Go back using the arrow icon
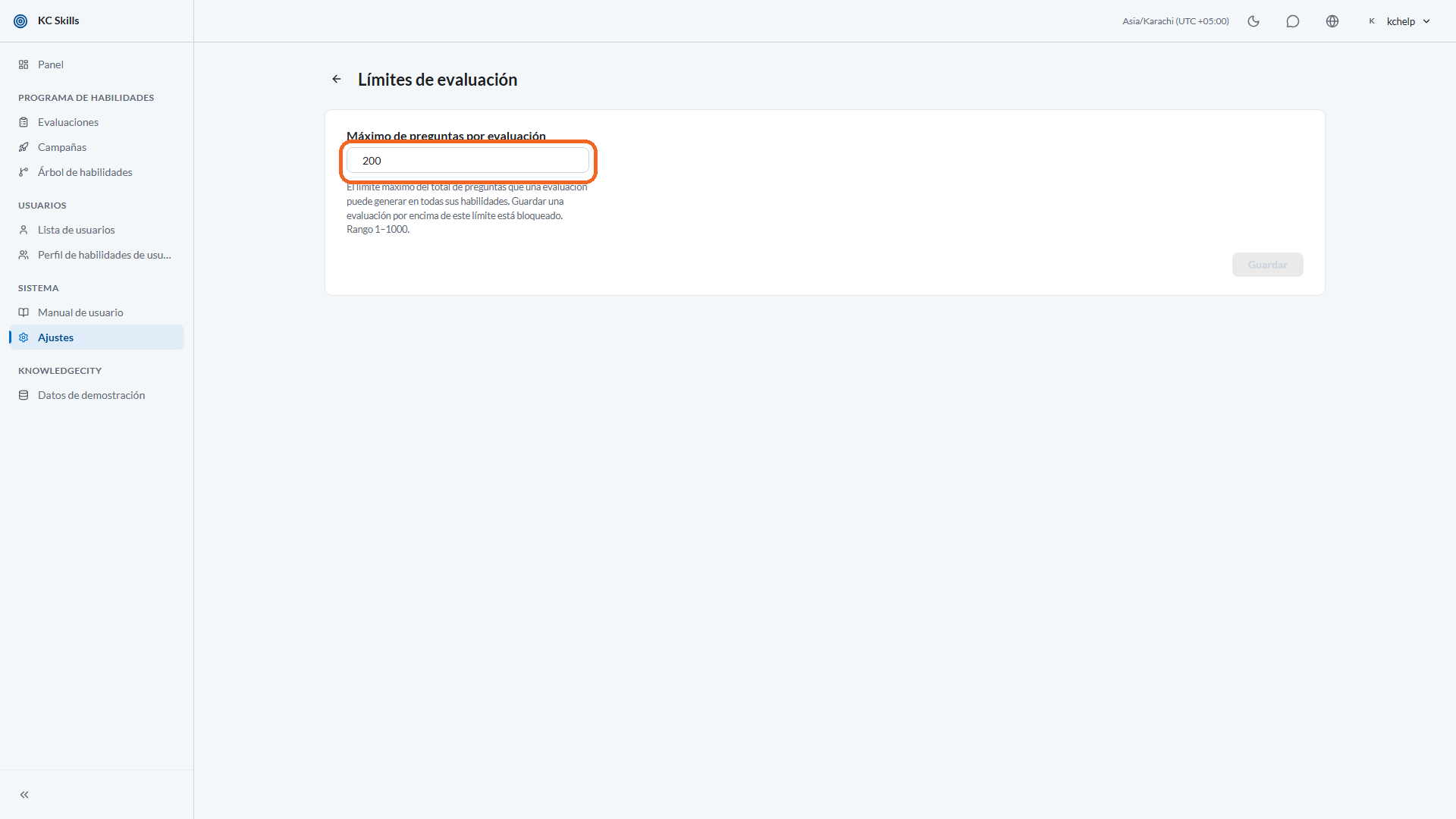The width and height of the screenshot is (1456, 819). [337, 80]
